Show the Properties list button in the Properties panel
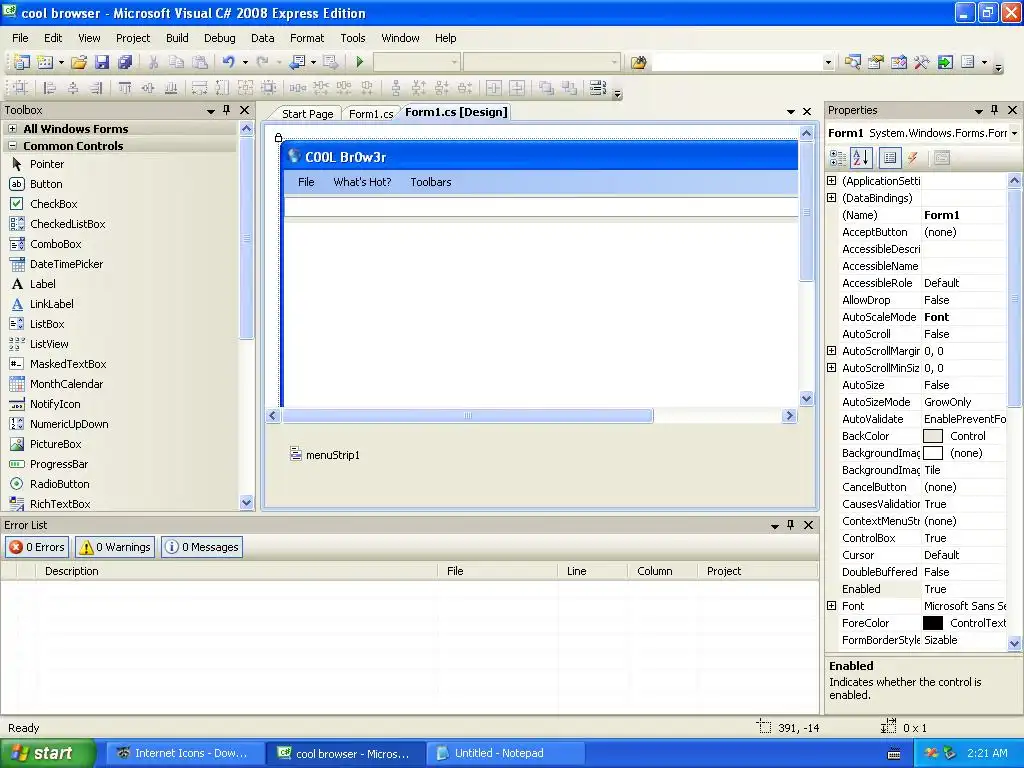 click(x=889, y=157)
